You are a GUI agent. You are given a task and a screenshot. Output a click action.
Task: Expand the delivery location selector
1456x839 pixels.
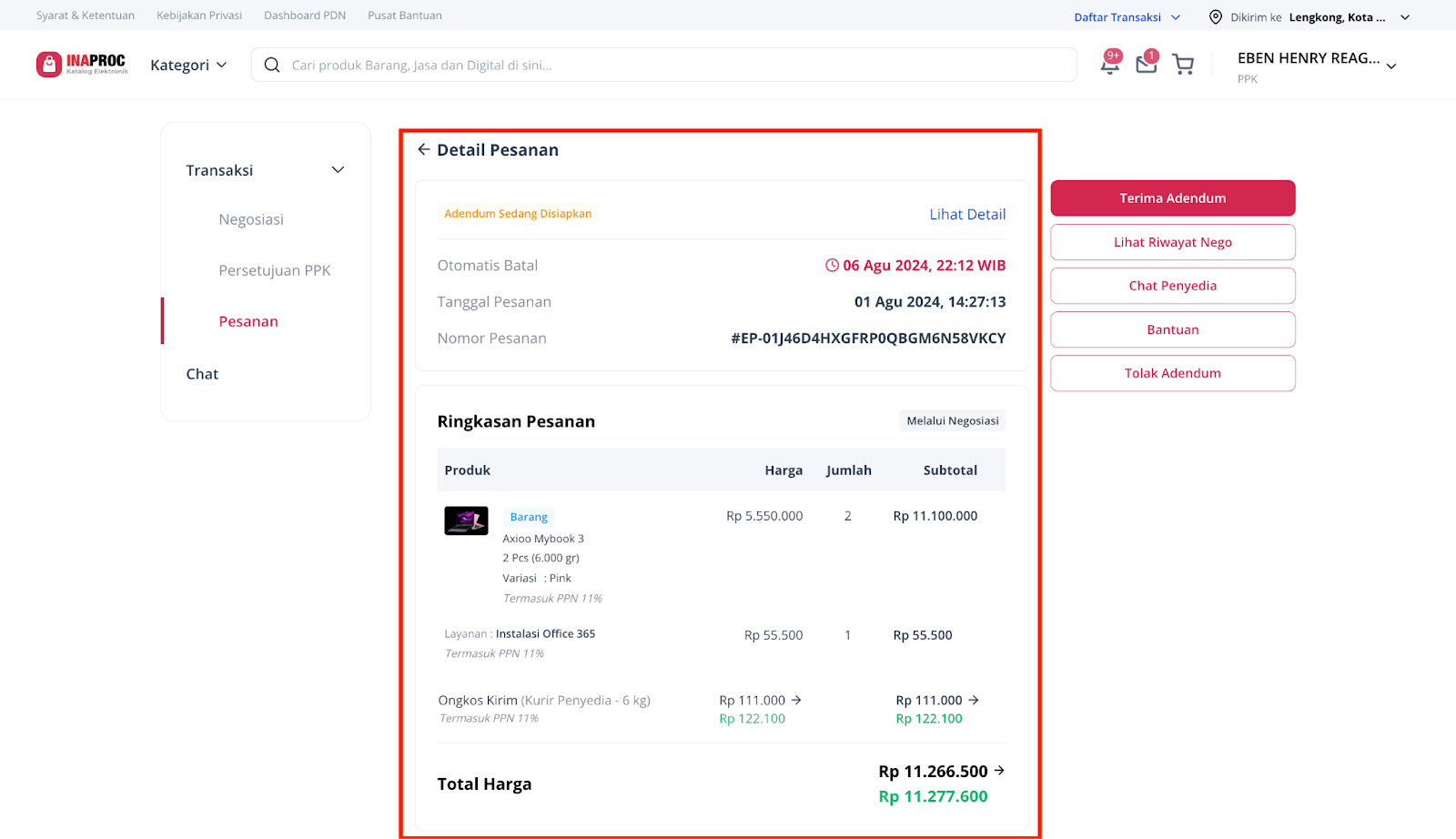[x=1404, y=17]
